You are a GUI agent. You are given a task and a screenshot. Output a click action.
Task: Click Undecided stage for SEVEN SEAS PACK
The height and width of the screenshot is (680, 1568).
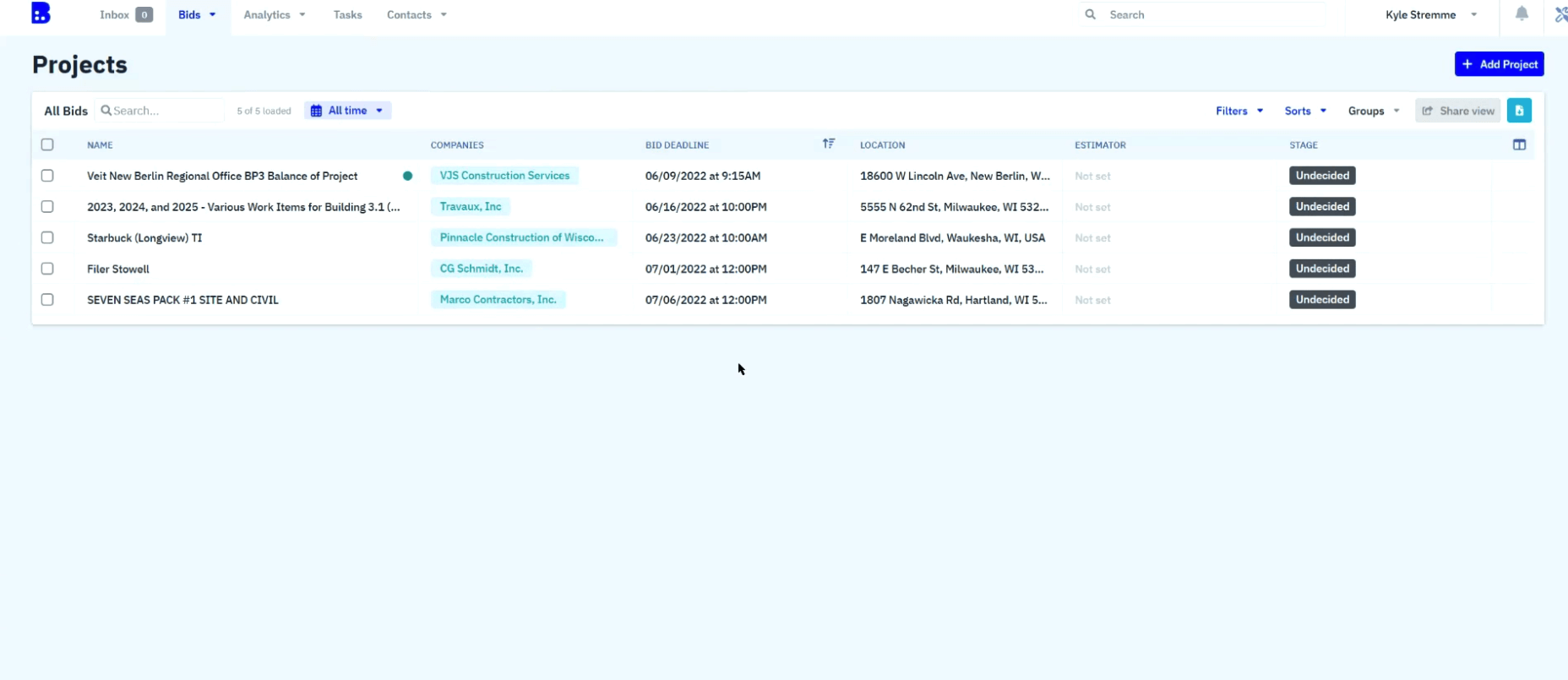(1322, 299)
